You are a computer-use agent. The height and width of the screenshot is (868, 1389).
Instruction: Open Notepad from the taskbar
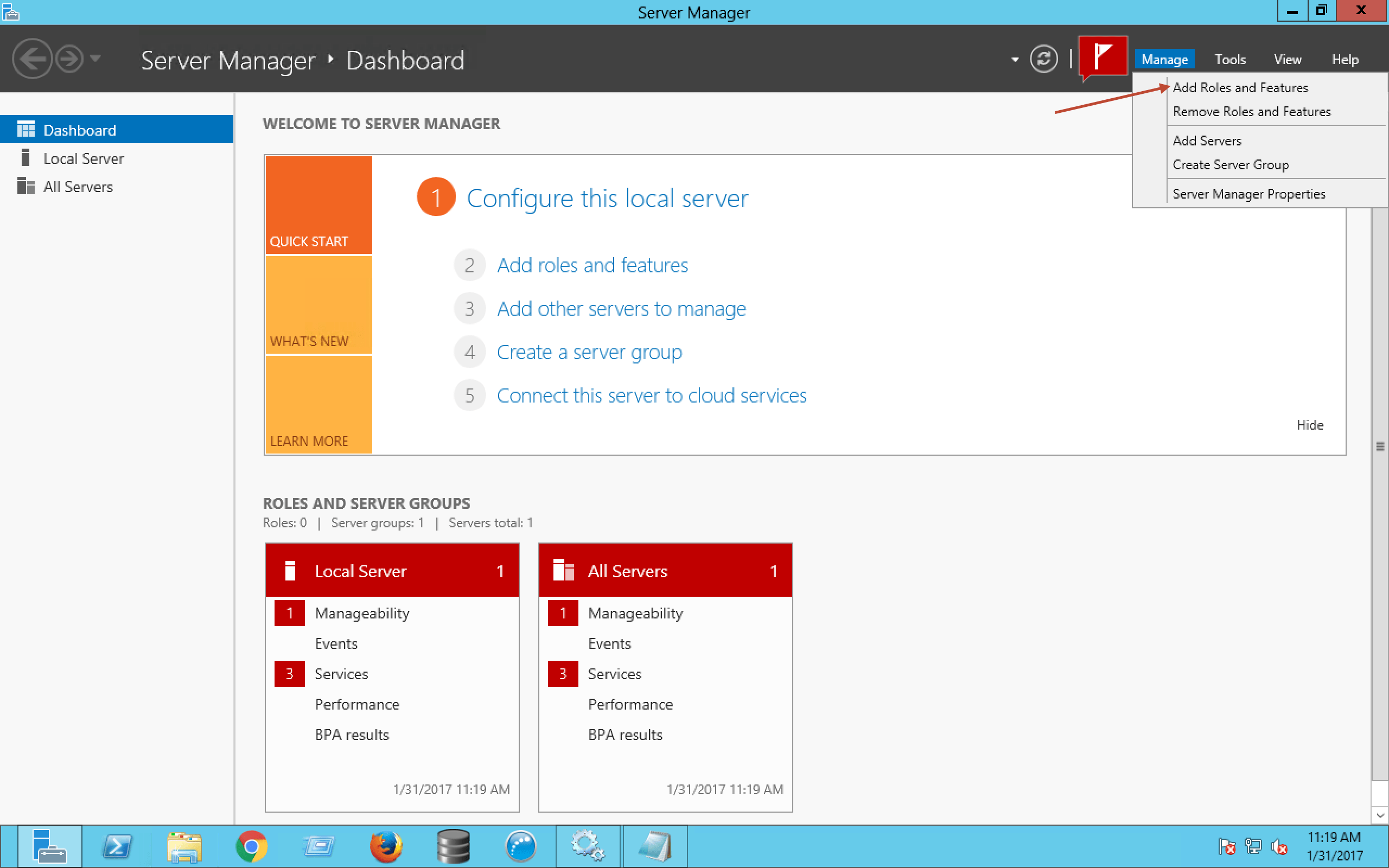pyautogui.click(x=654, y=846)
